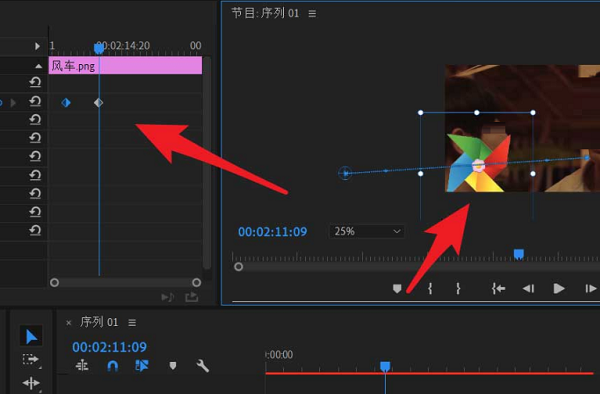This screenshot has width=600, height=394.
Task: Click export icon at bottom of Effect Controls
Action: pyautogui.click(x=191, y=297)
